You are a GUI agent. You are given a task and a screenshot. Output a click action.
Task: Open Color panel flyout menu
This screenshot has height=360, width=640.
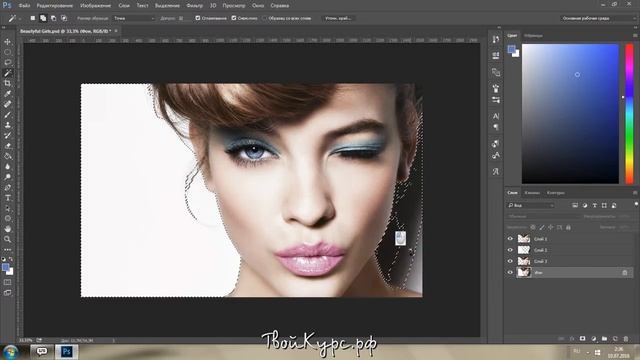(x=635, y=36)
